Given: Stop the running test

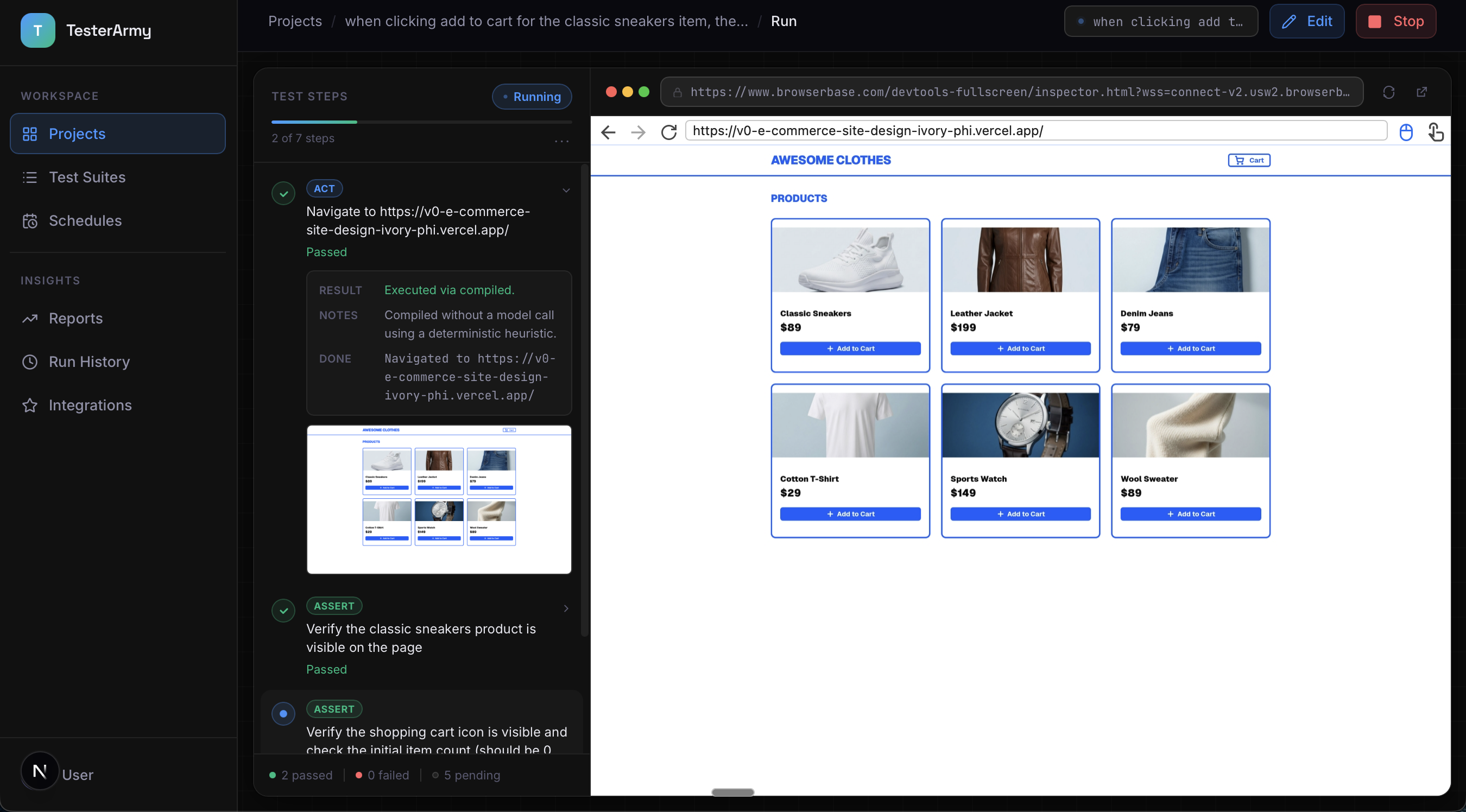Looking at the screenshot, I should [1395, 22].
